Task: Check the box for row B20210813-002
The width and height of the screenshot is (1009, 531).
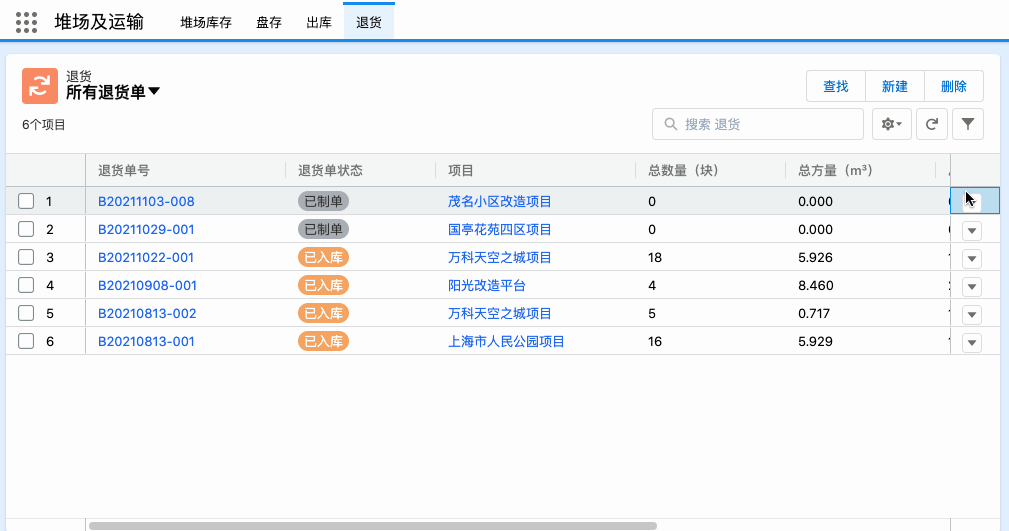Action: tap(26, 313)
